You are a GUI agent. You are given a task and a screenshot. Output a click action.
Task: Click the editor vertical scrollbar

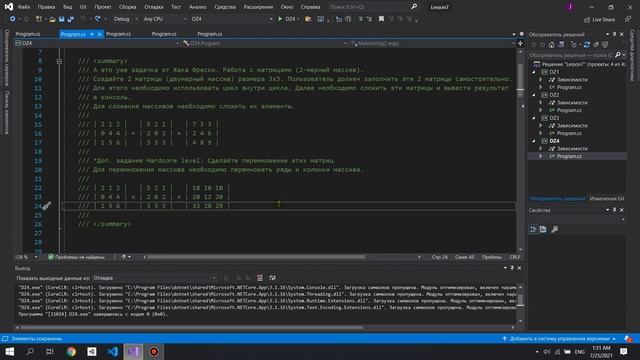520,81
